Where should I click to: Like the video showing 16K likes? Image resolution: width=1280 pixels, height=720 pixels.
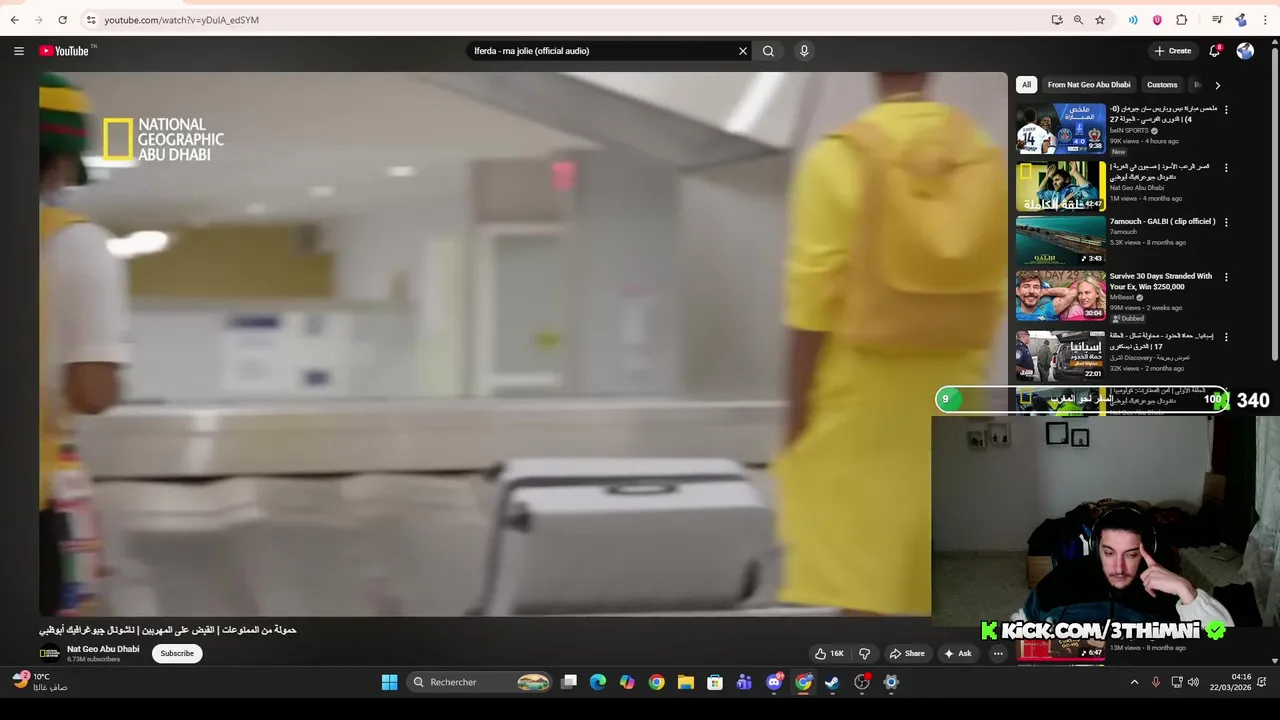[x=829, y=654]
